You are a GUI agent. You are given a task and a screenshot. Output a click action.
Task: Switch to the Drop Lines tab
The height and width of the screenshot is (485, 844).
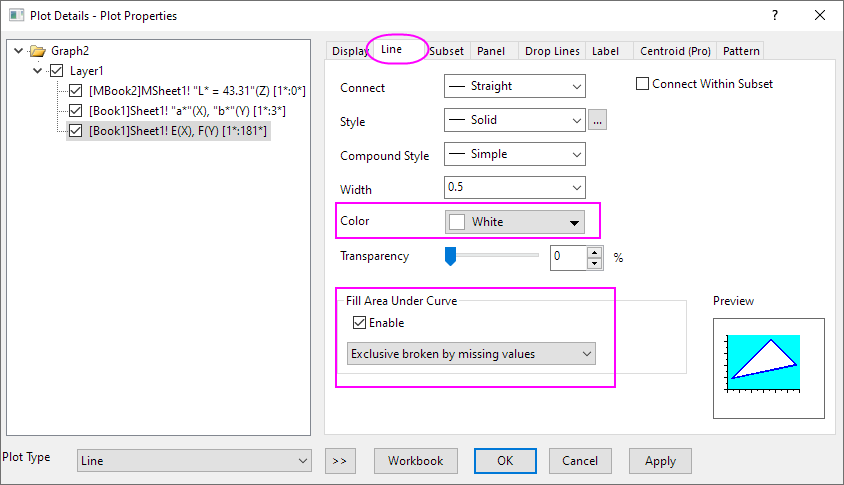coord(551,51)
